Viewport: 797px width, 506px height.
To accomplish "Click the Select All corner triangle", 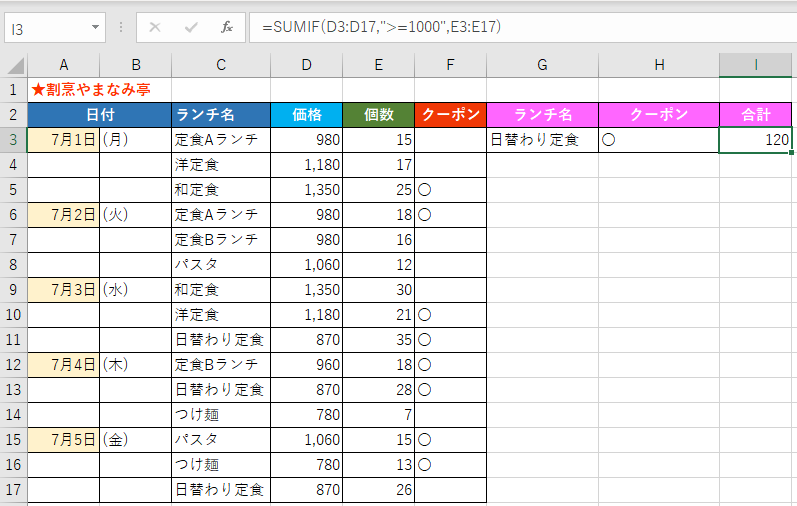I will pos(15,65).
